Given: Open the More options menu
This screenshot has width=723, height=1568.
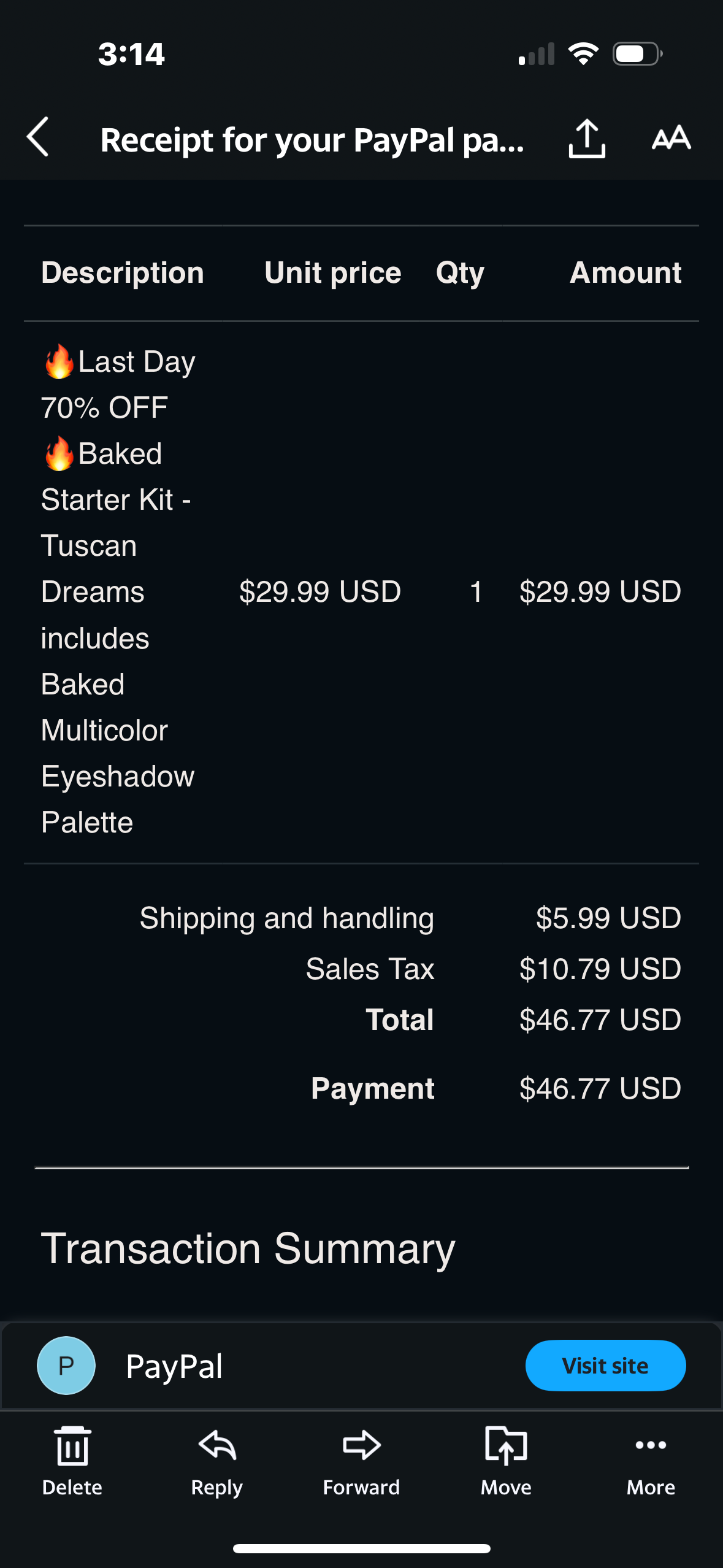Looking at the screenshot, I should click(x=651, y=1461).
